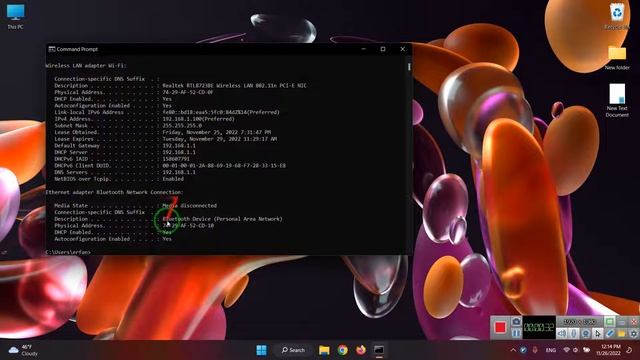
Task: Open the recordings folder from the recorder toolbar
Action: tap(622, 333)
